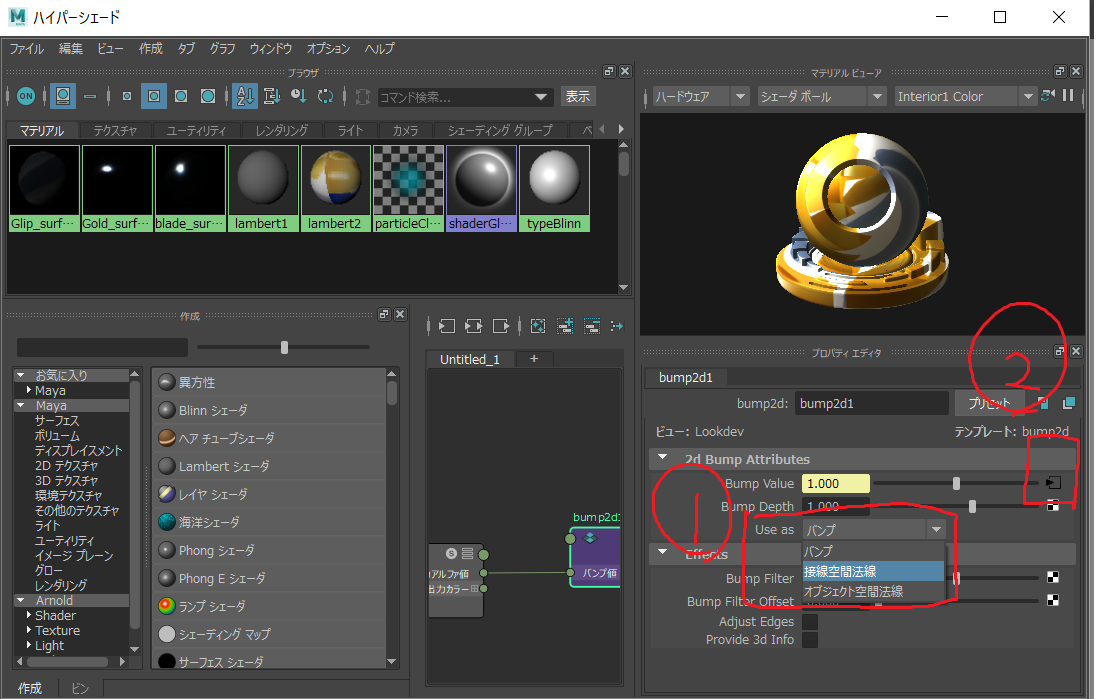Screen dimensions: 1096x699
Task: Float the Browser panel
Action: (x=609, y=71)
